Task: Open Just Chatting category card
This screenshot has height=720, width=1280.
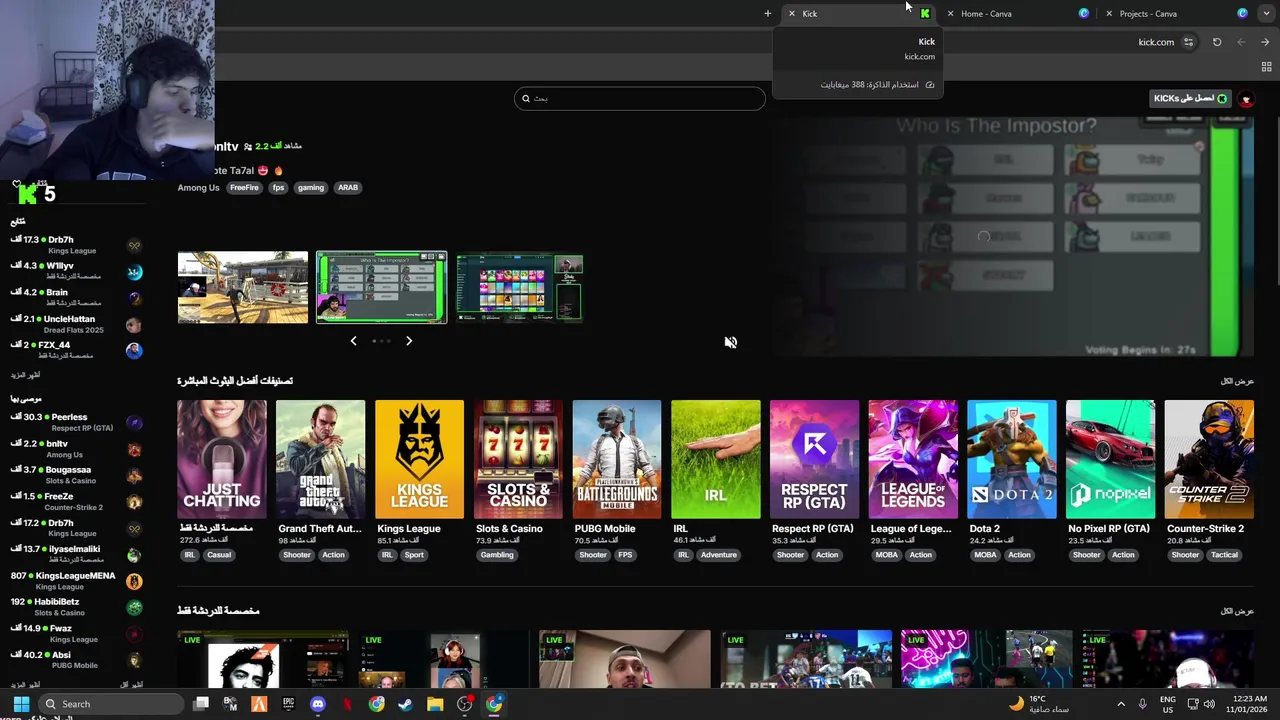Action: pyautogui.click(x=222, y=459)
